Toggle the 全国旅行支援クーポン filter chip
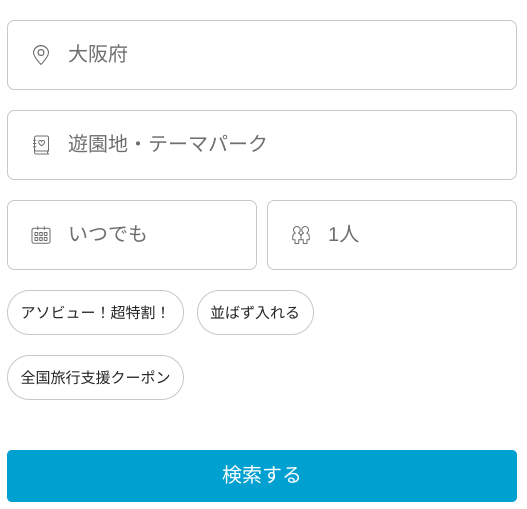527x509 pixels. click(x=95, y=378)
